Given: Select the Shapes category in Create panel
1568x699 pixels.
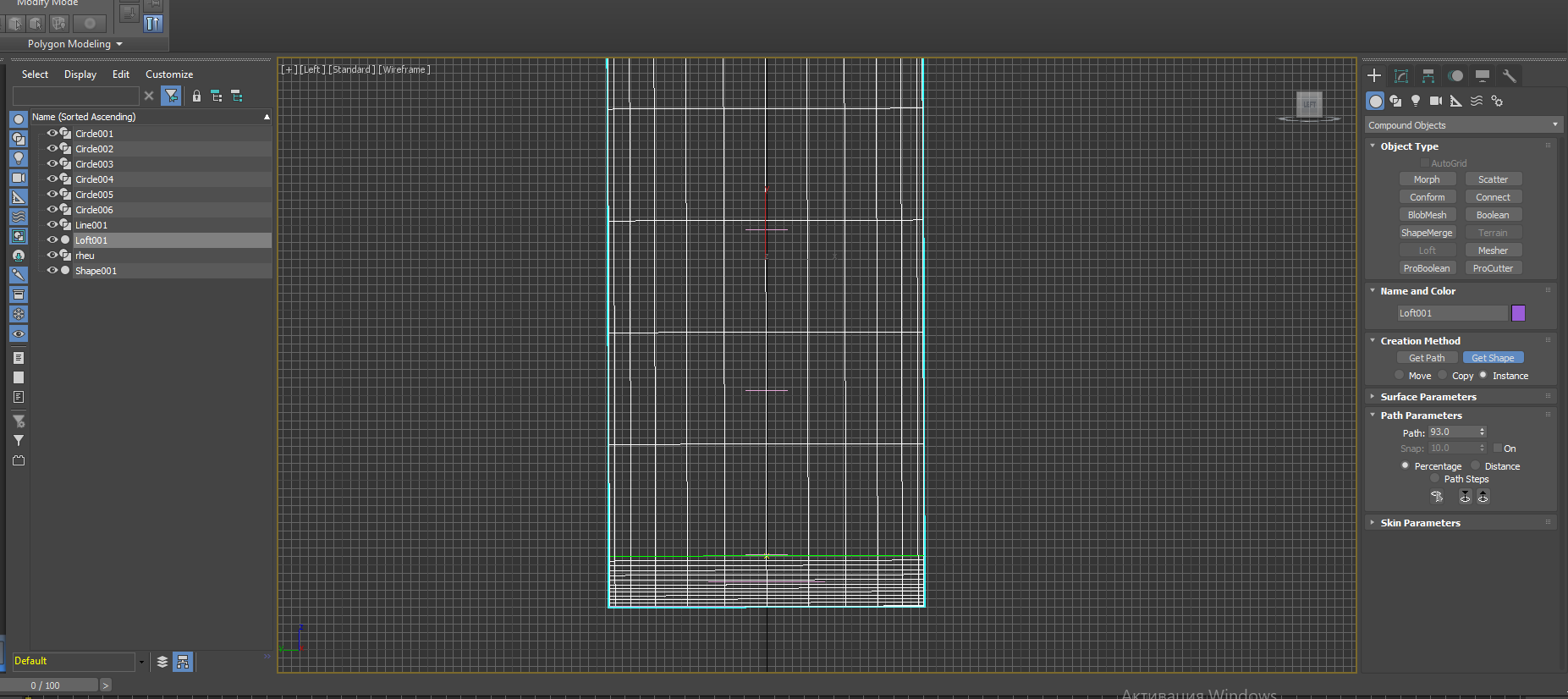Looking at the screenshot, I should pos(1395,101).
